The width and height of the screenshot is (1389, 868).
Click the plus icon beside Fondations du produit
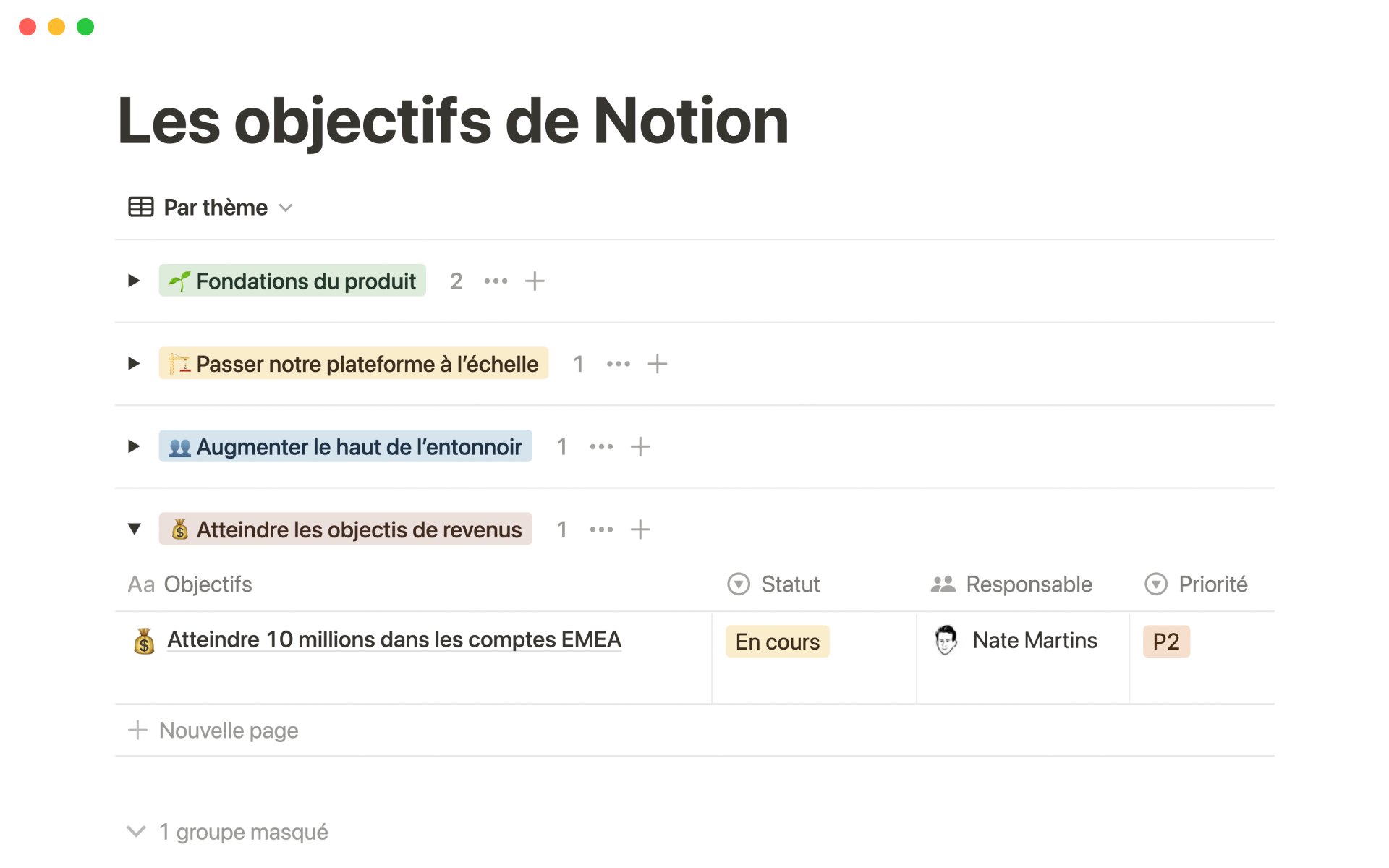pos(535,281)
